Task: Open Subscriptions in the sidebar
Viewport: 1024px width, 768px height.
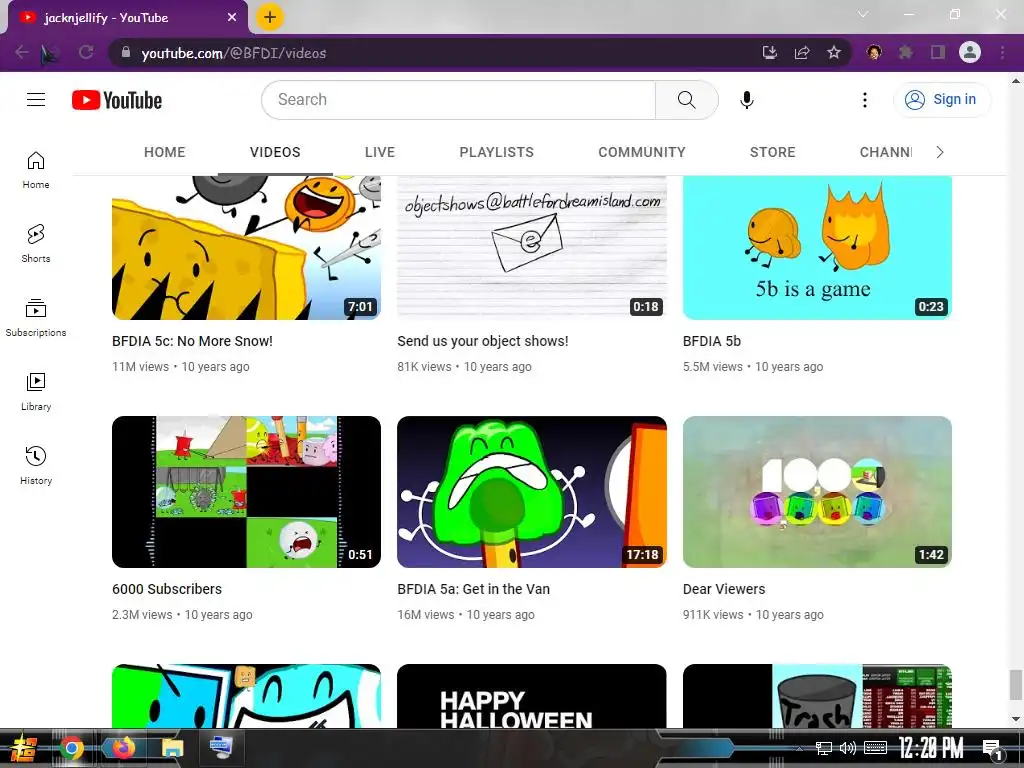Action: click(36, 317)
